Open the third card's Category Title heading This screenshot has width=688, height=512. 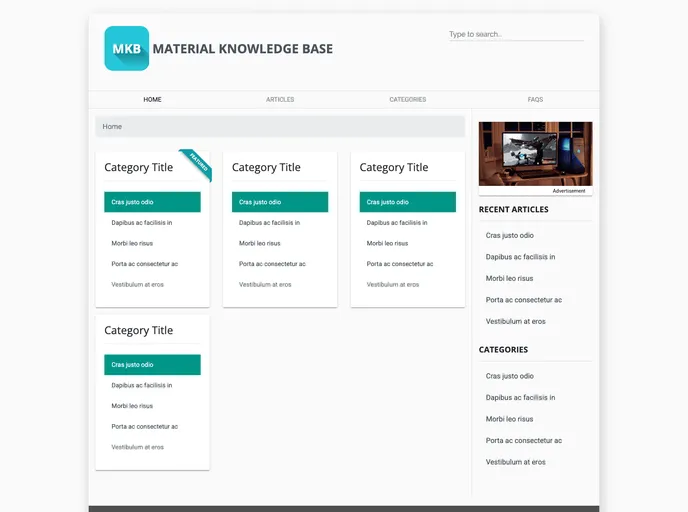tap(394, 167)
